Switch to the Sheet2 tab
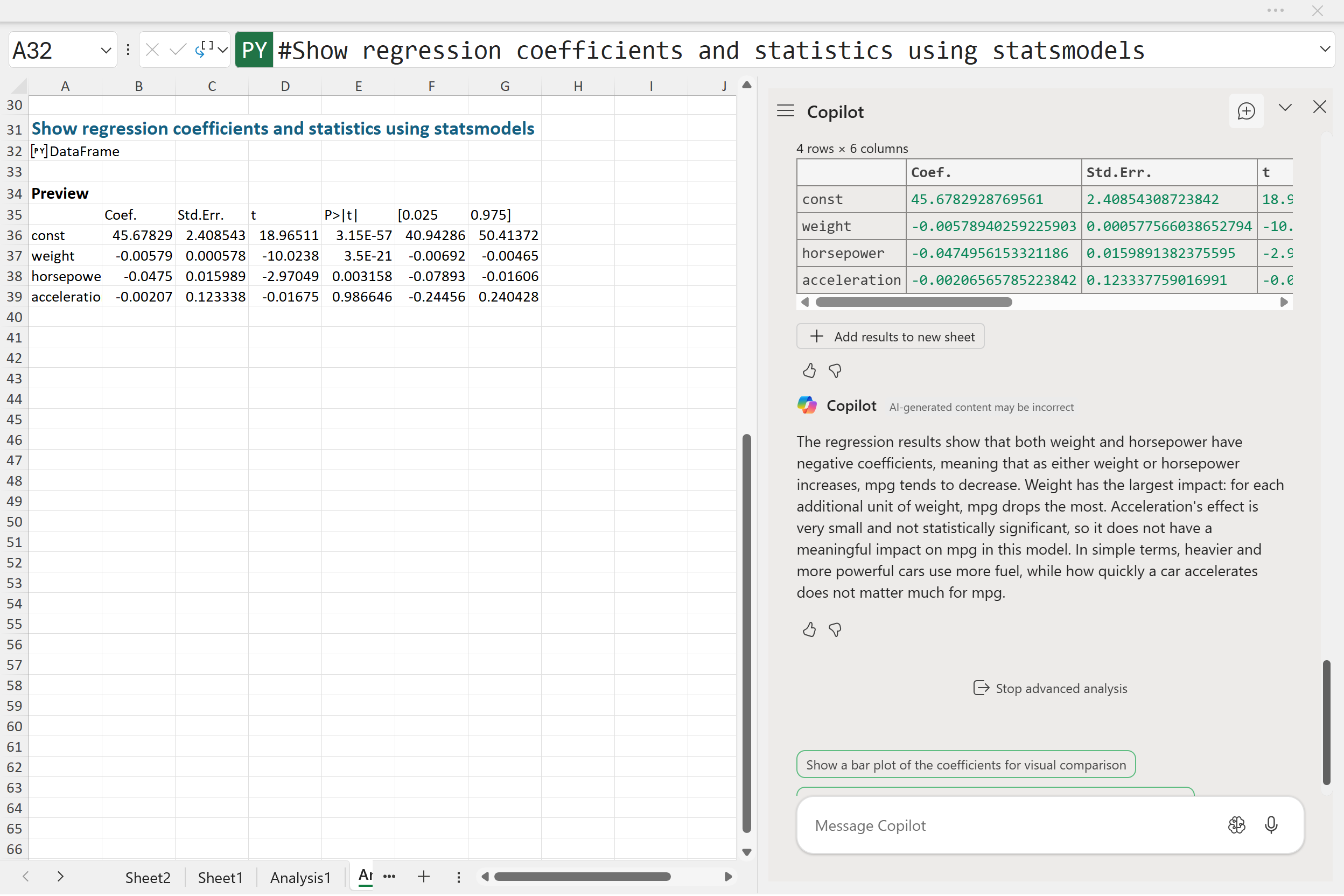The image size is (1344, 896). [148, 877]
